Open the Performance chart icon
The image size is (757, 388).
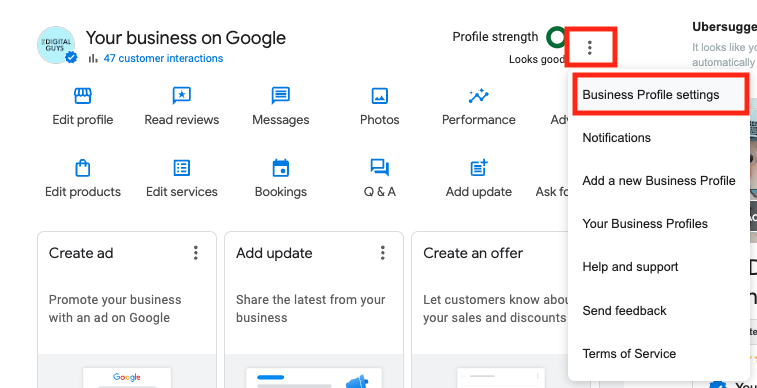click(x=478, y=96)
